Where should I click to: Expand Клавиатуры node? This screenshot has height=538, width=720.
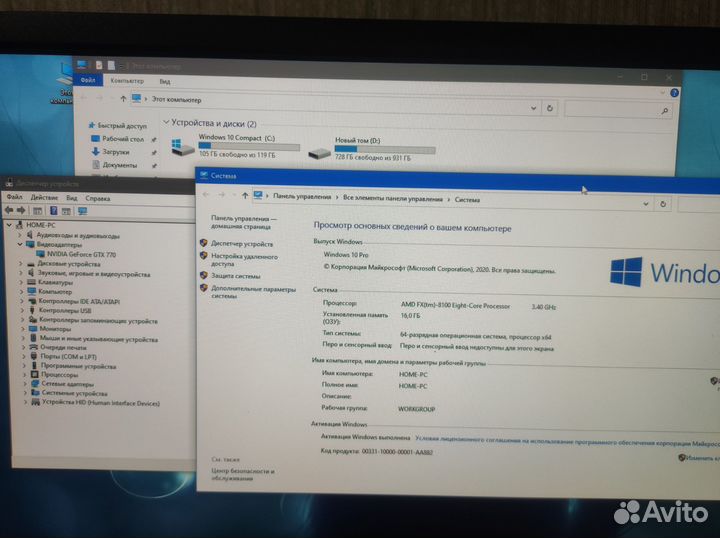click(21, 282)
